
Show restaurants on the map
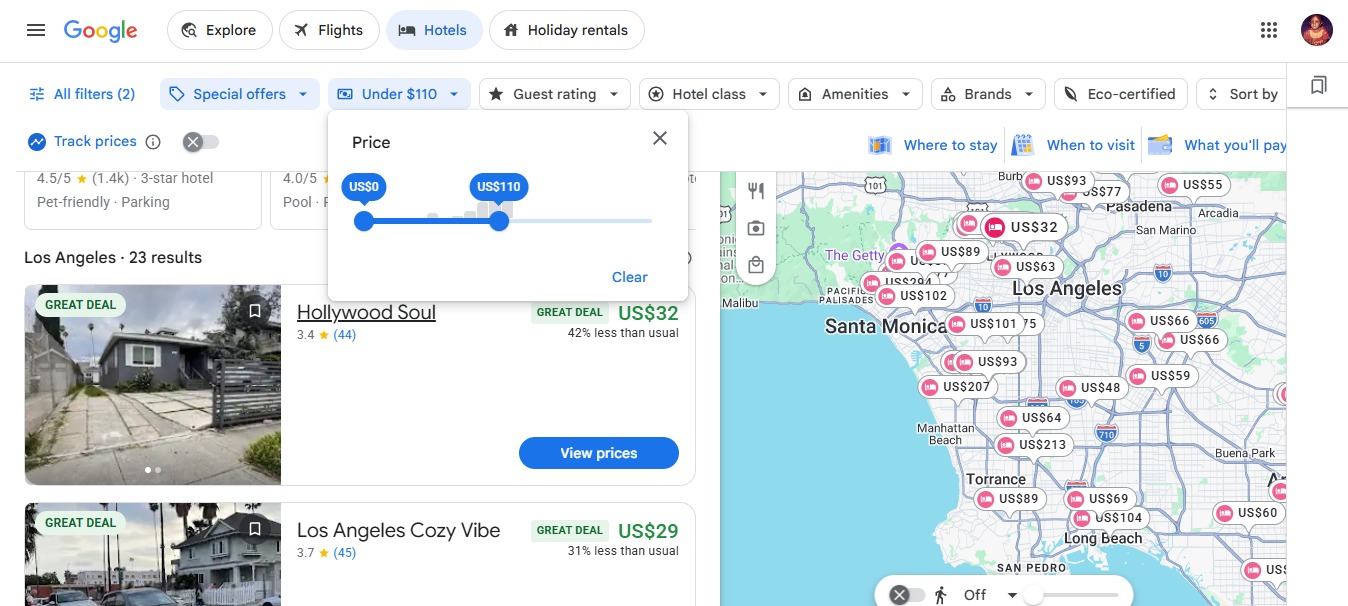point(756,191)
